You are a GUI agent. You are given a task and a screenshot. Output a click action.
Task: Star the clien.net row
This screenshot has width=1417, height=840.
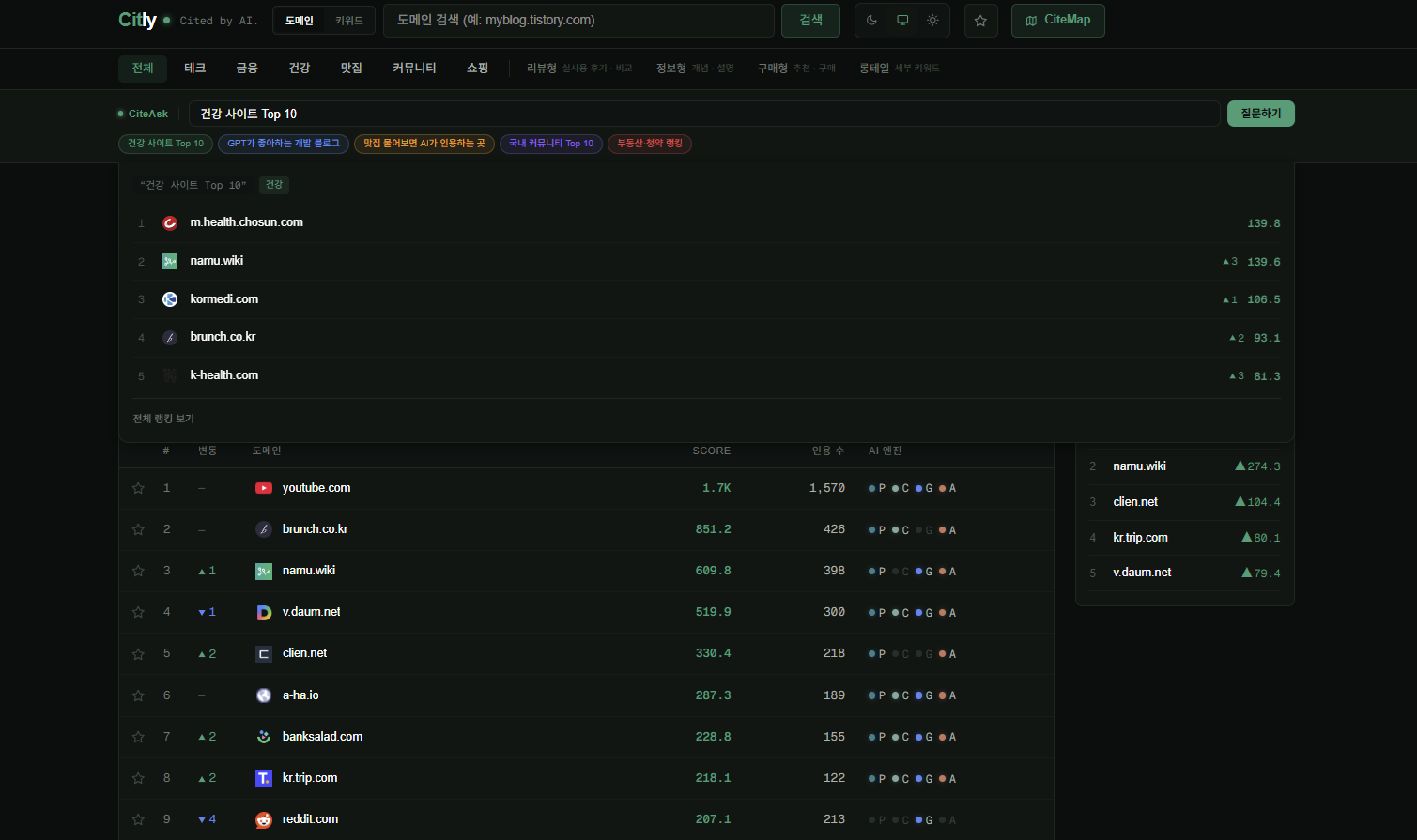138,653
